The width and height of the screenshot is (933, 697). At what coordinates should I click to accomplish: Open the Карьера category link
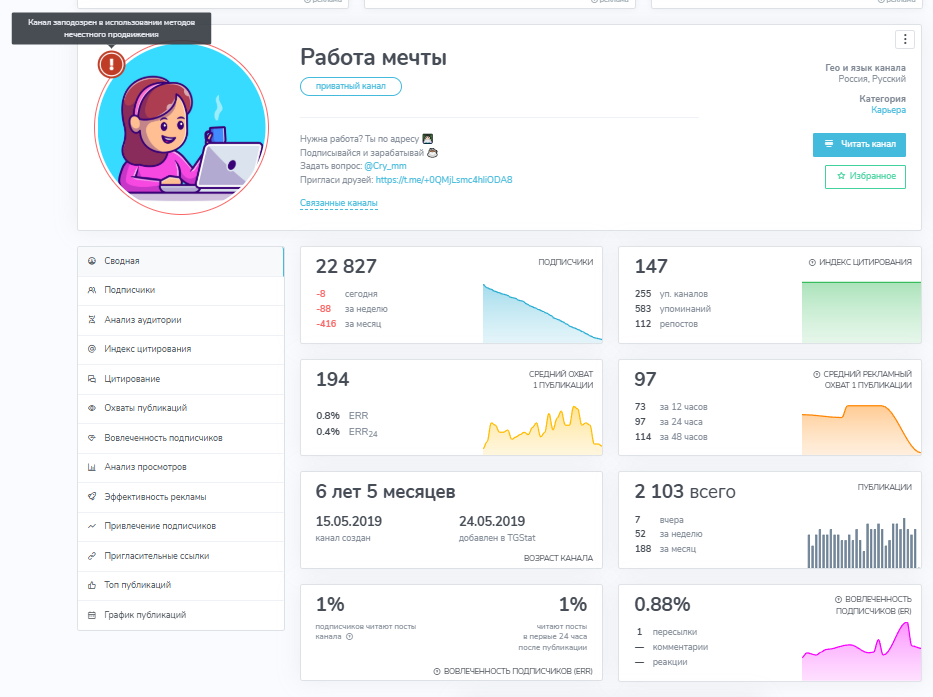[891, 111]
